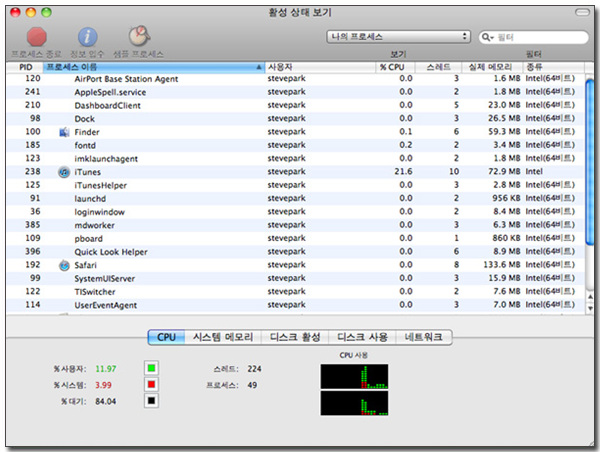Click the toolbar toggle pill in the title bar
The image size is (600, 452).
[x=582, y=13]
